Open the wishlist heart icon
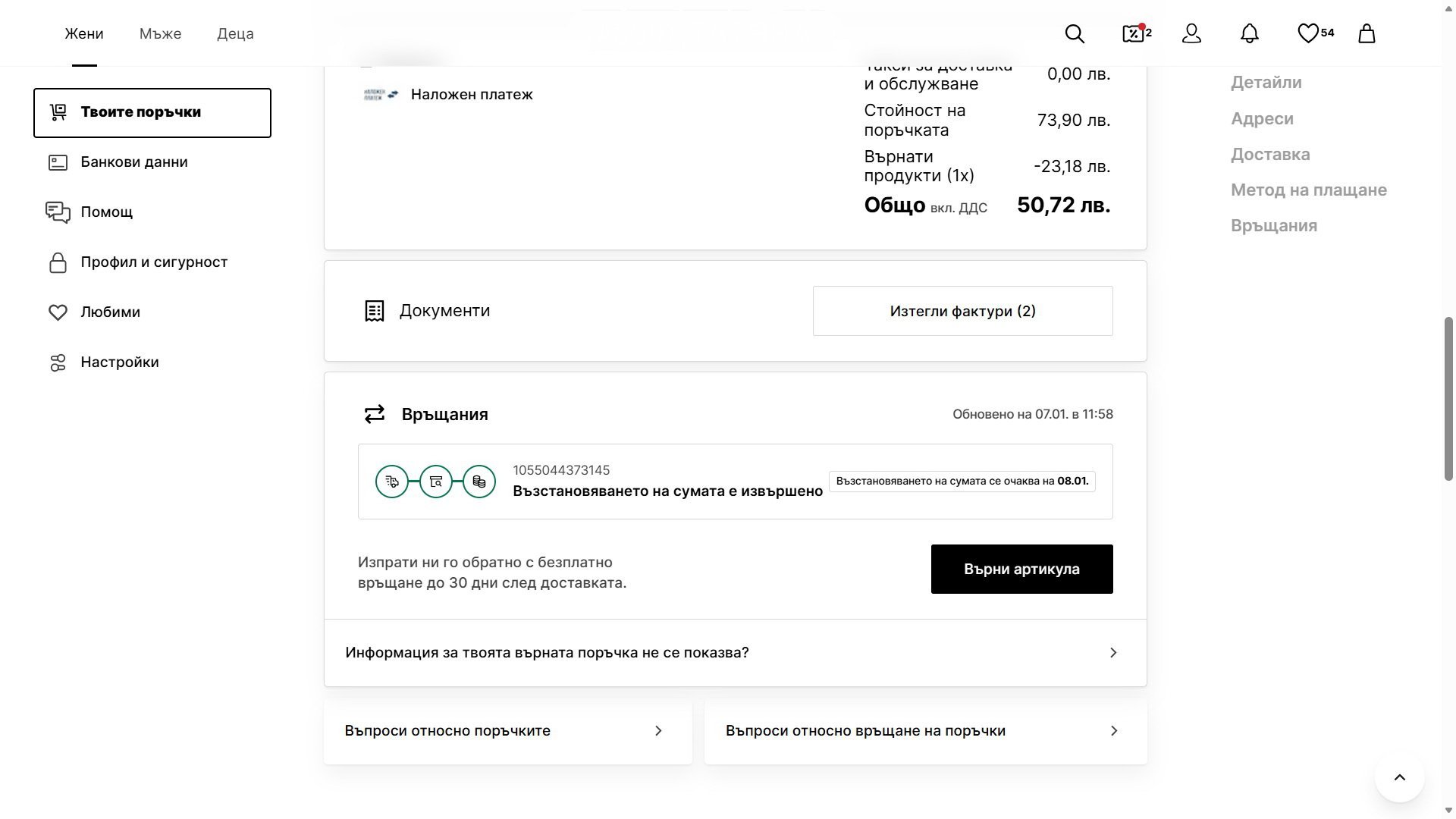The width and height of the screenshot is (1456, 819). tap(1308, 33)
